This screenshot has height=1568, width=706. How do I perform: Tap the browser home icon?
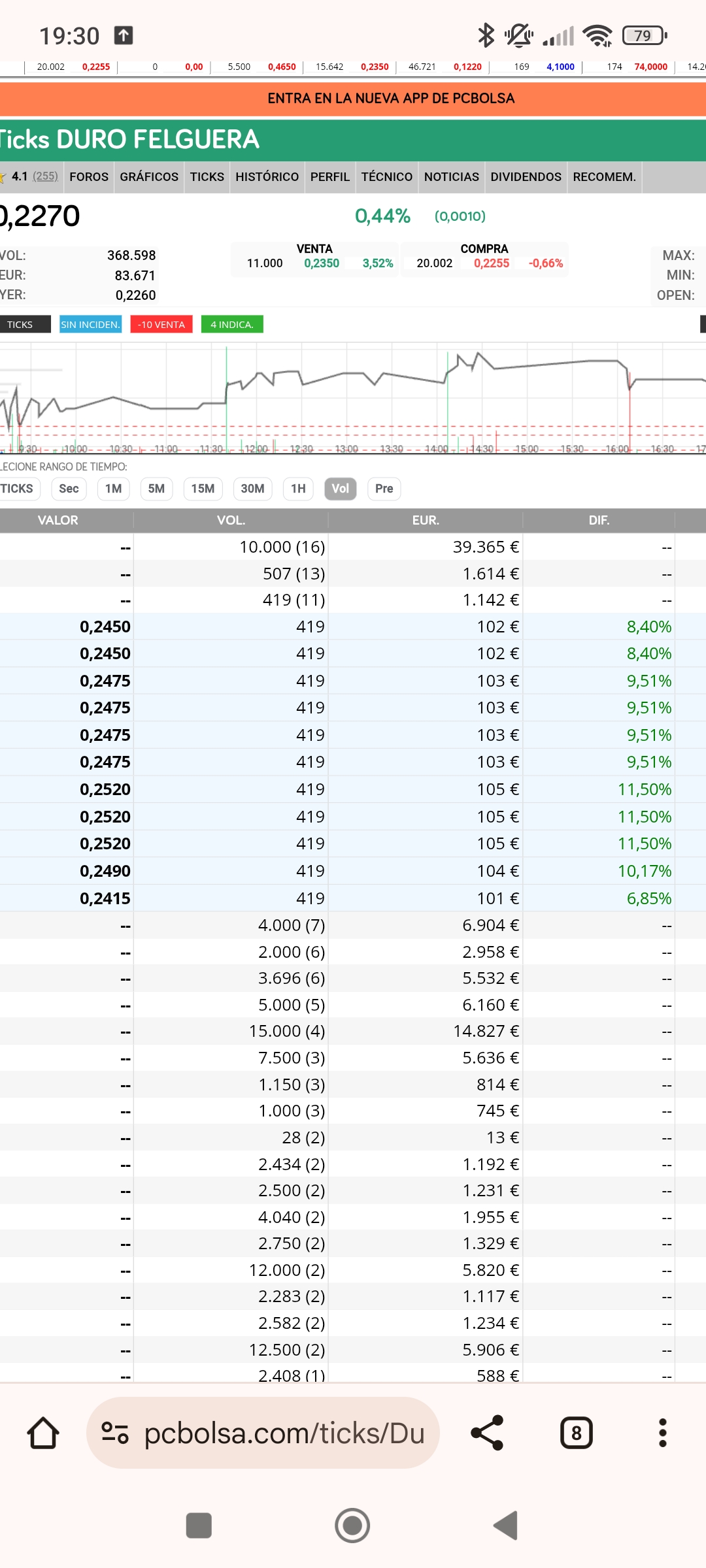click(x=43, y=1433)
